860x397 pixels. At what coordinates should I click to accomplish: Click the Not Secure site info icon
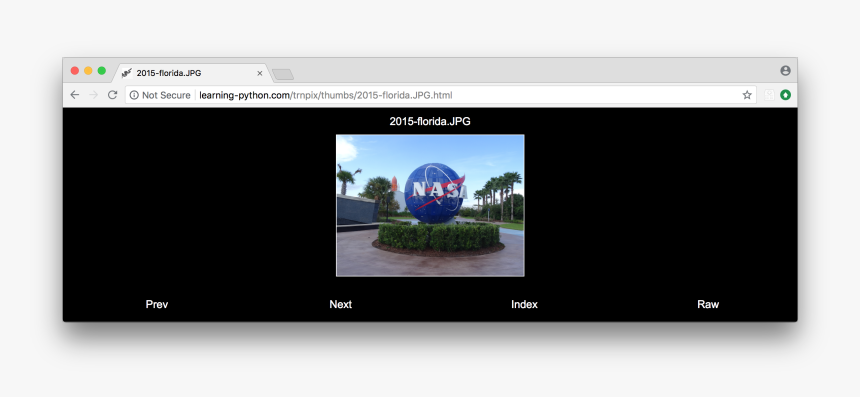pos(134,95)
